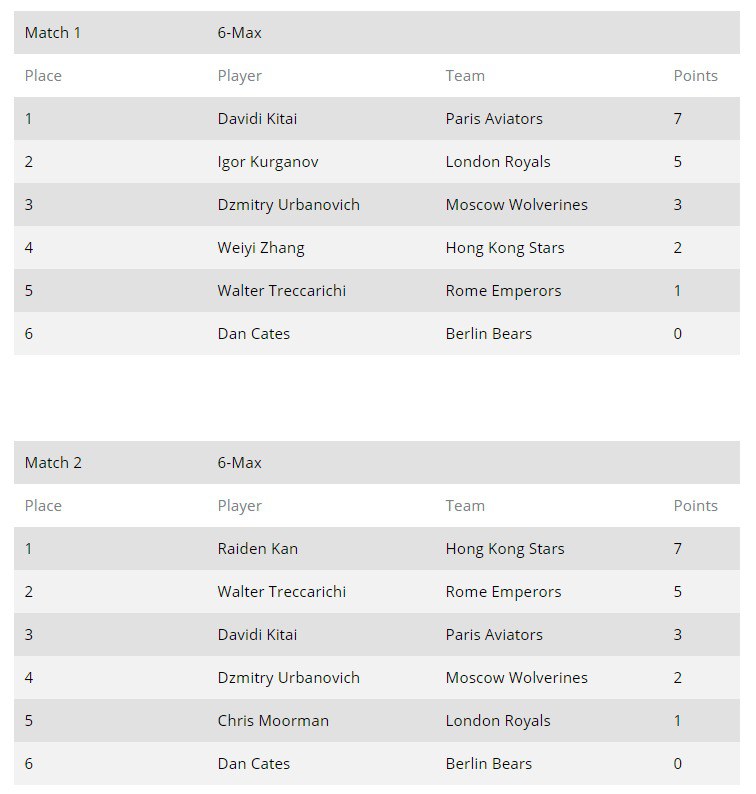Image resolution: width=756 pixels, height=794 pixels.
Task: Click Place column header in Match 2
Action: 43,506
